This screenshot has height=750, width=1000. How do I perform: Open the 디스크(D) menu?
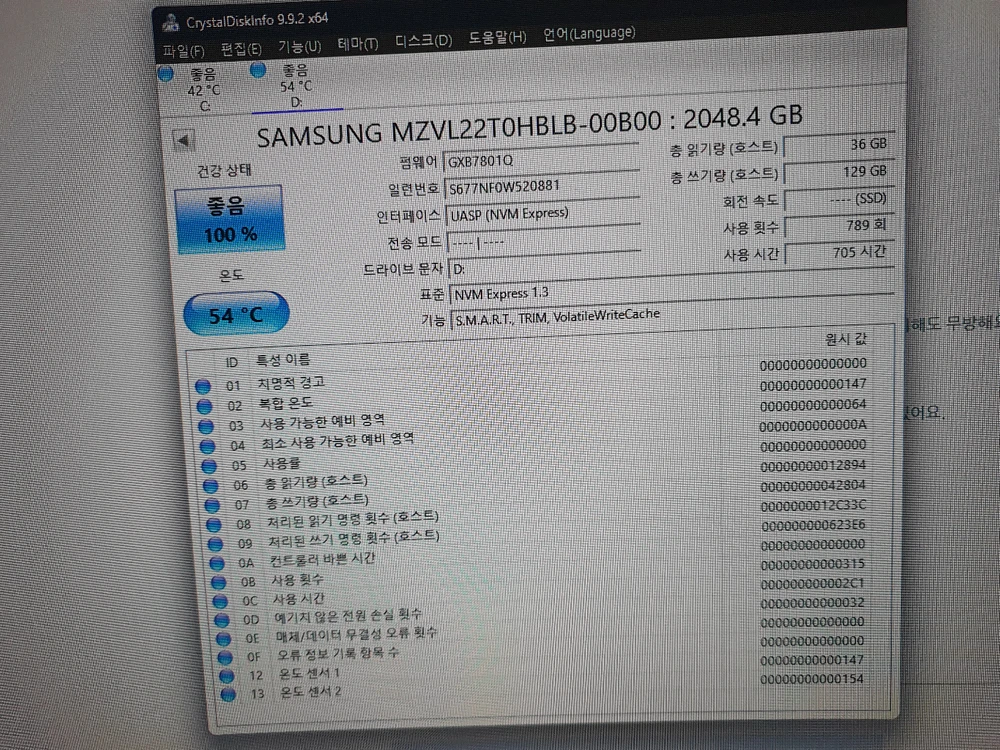tap(423, 41)
